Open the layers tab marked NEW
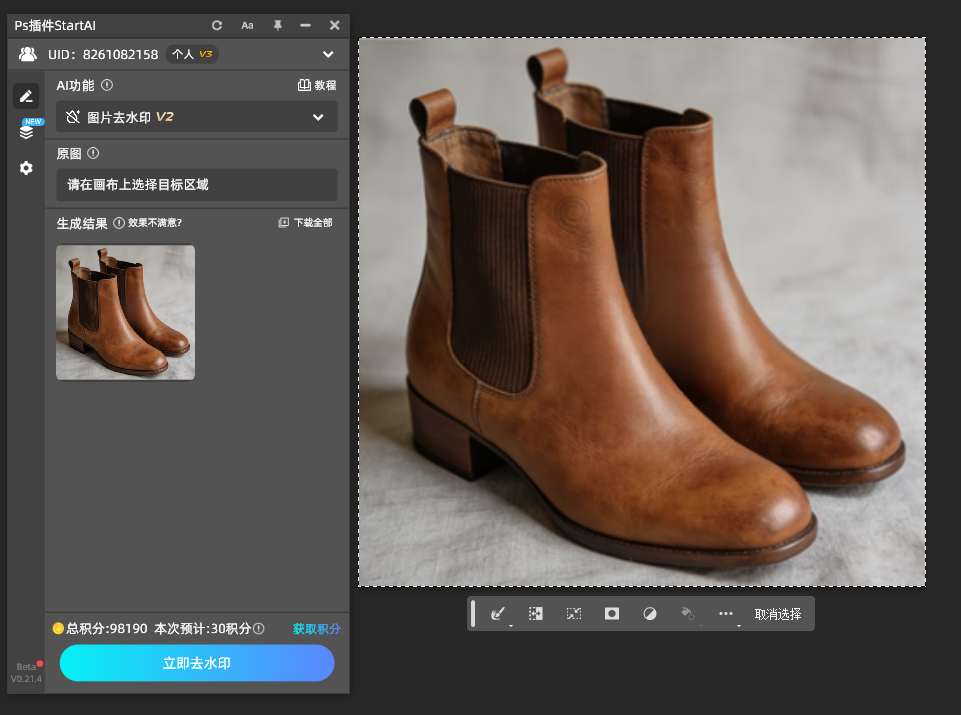Viewport: 961px width, 715px height. [x=26, y=132]
